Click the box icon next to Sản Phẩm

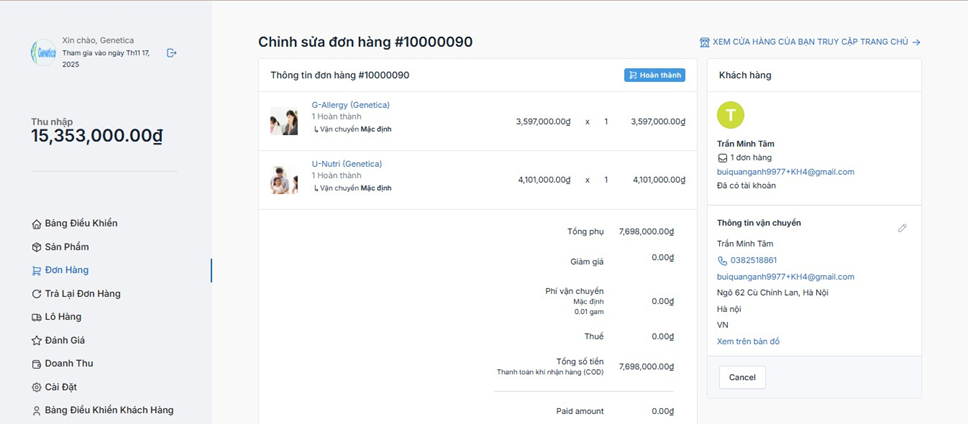pos(37,247)
